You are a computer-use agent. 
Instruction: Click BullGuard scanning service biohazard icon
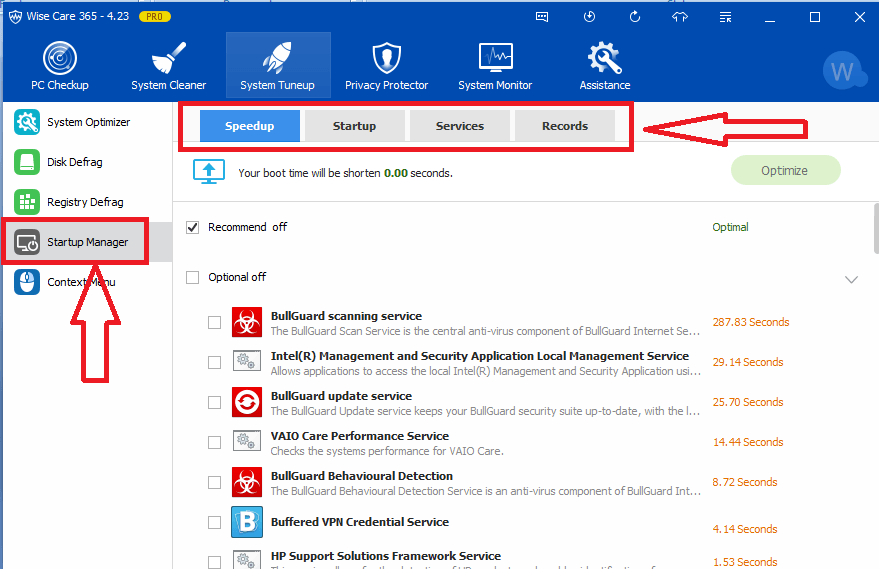click(247, 322)
